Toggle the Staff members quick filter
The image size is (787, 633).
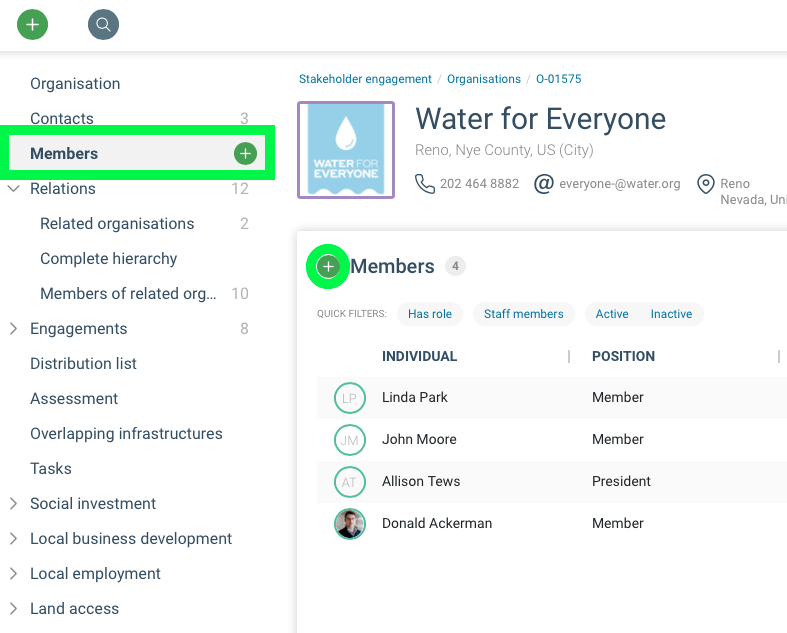[523, 314]
